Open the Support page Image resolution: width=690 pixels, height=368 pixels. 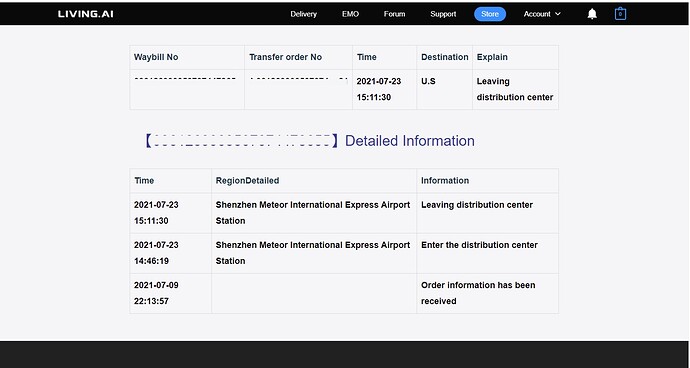(x=443, y=14)
